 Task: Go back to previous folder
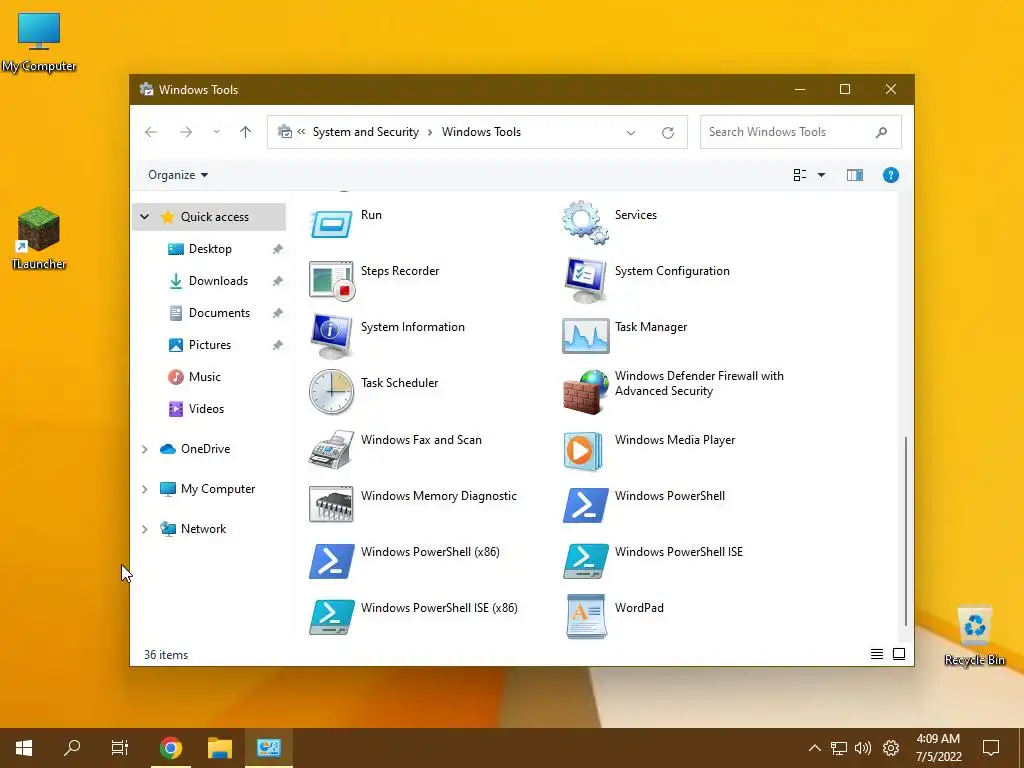pyautogui.click(x=151, y=132)
